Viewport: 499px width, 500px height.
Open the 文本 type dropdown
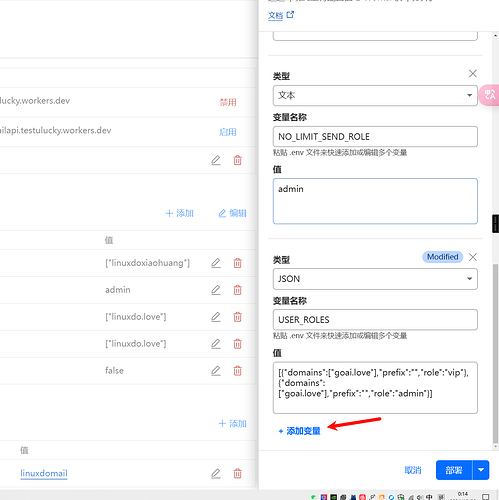click(x=375, y=95)
